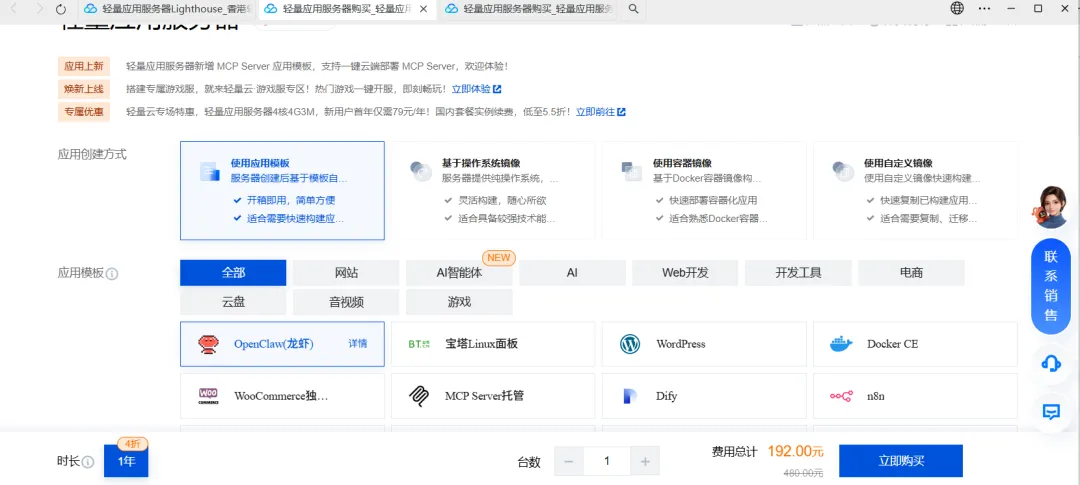
Task: Select the n8n template
Action: [x=915, y=396]
